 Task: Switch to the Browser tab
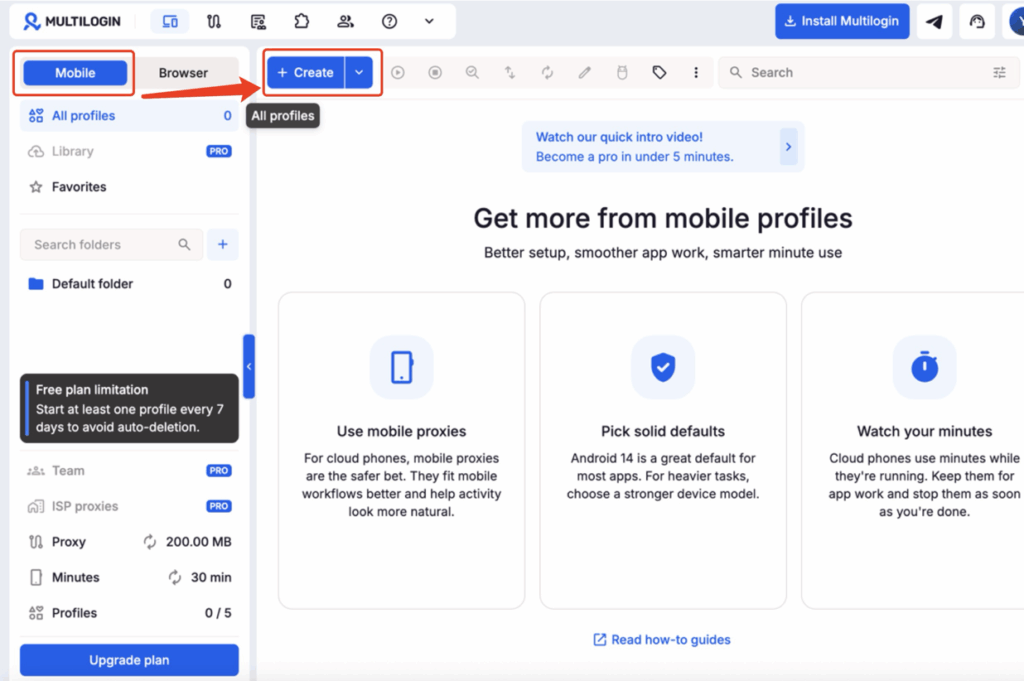(183, 72)
